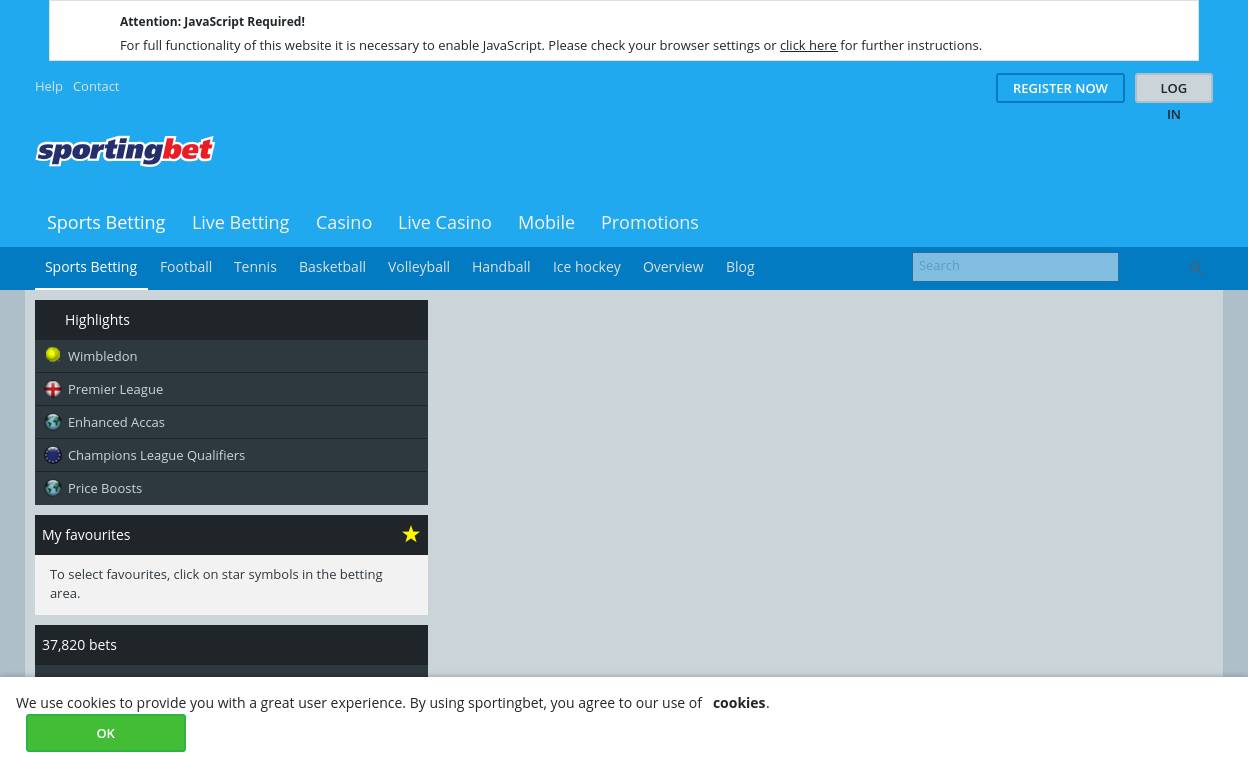Click the Wimbledon tennis ball icon
Viewport: 1248px width, 768px height.
tap(53, 355)
